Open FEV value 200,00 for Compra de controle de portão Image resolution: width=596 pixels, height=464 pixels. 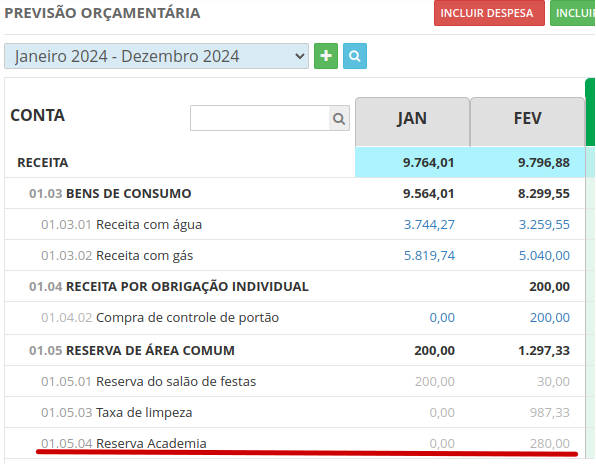pos(550,318)
